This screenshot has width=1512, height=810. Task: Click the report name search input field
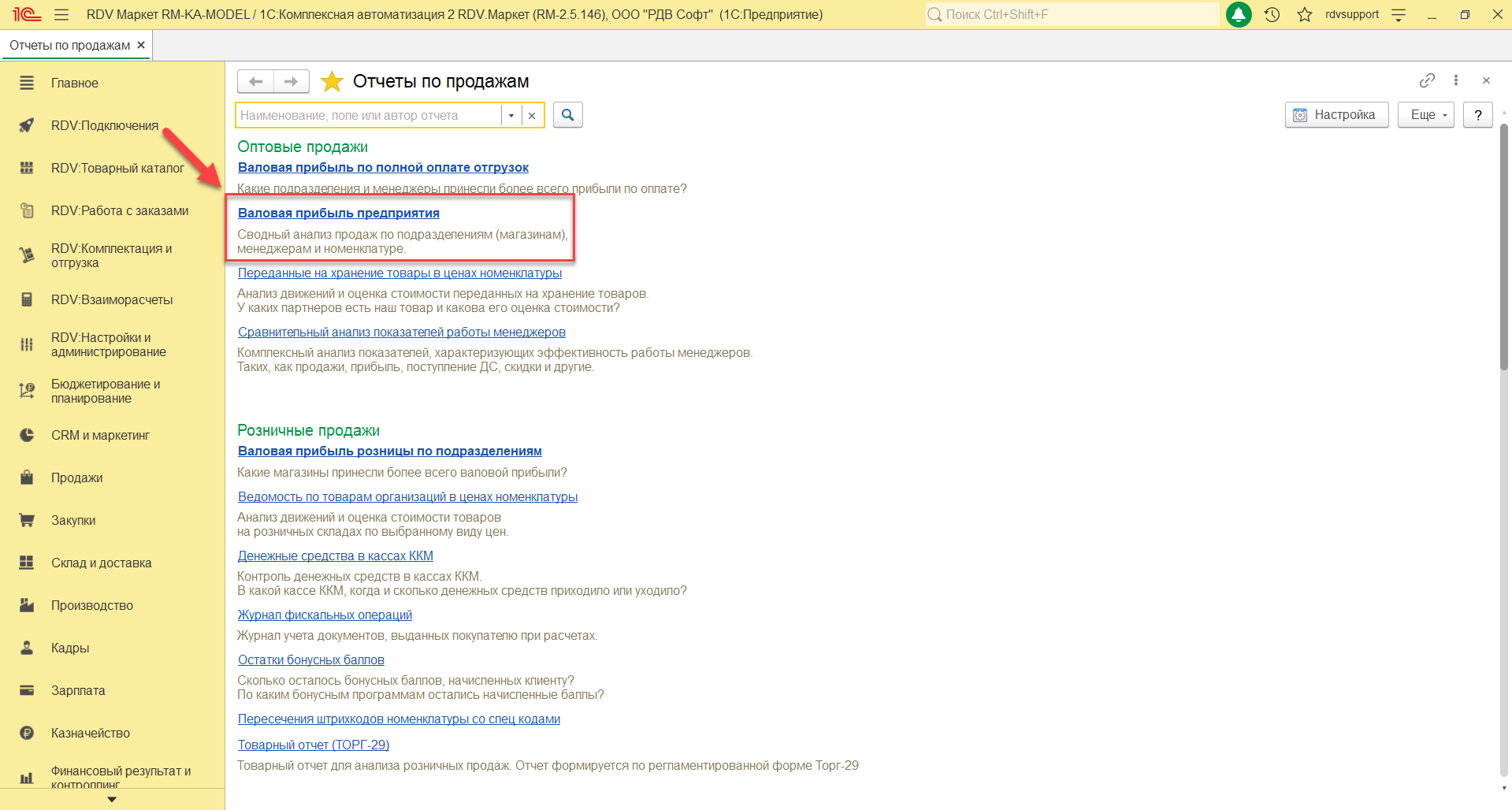pos(369,116)
